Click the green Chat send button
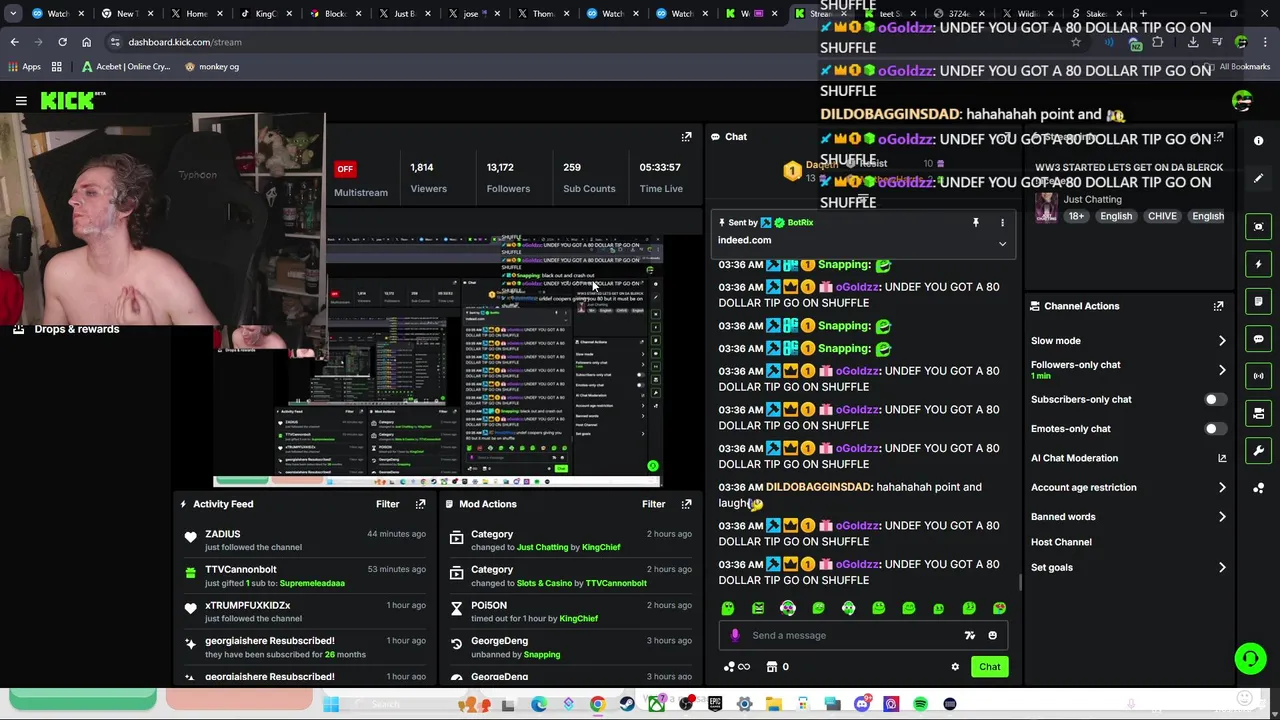 point(989,667)
